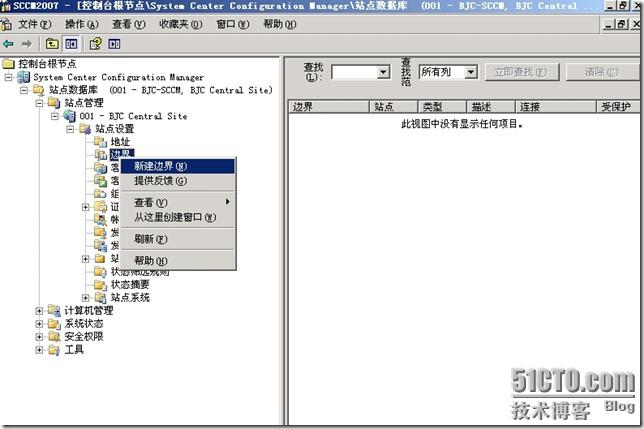Click the 边界 node icon

click(x=101, y=155)
